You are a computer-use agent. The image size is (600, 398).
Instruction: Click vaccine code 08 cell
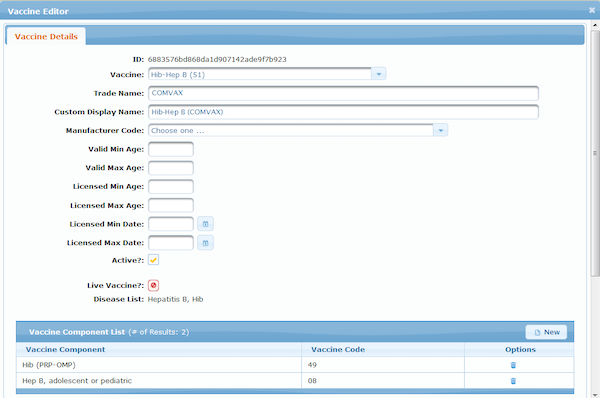[x=383, y=381]
